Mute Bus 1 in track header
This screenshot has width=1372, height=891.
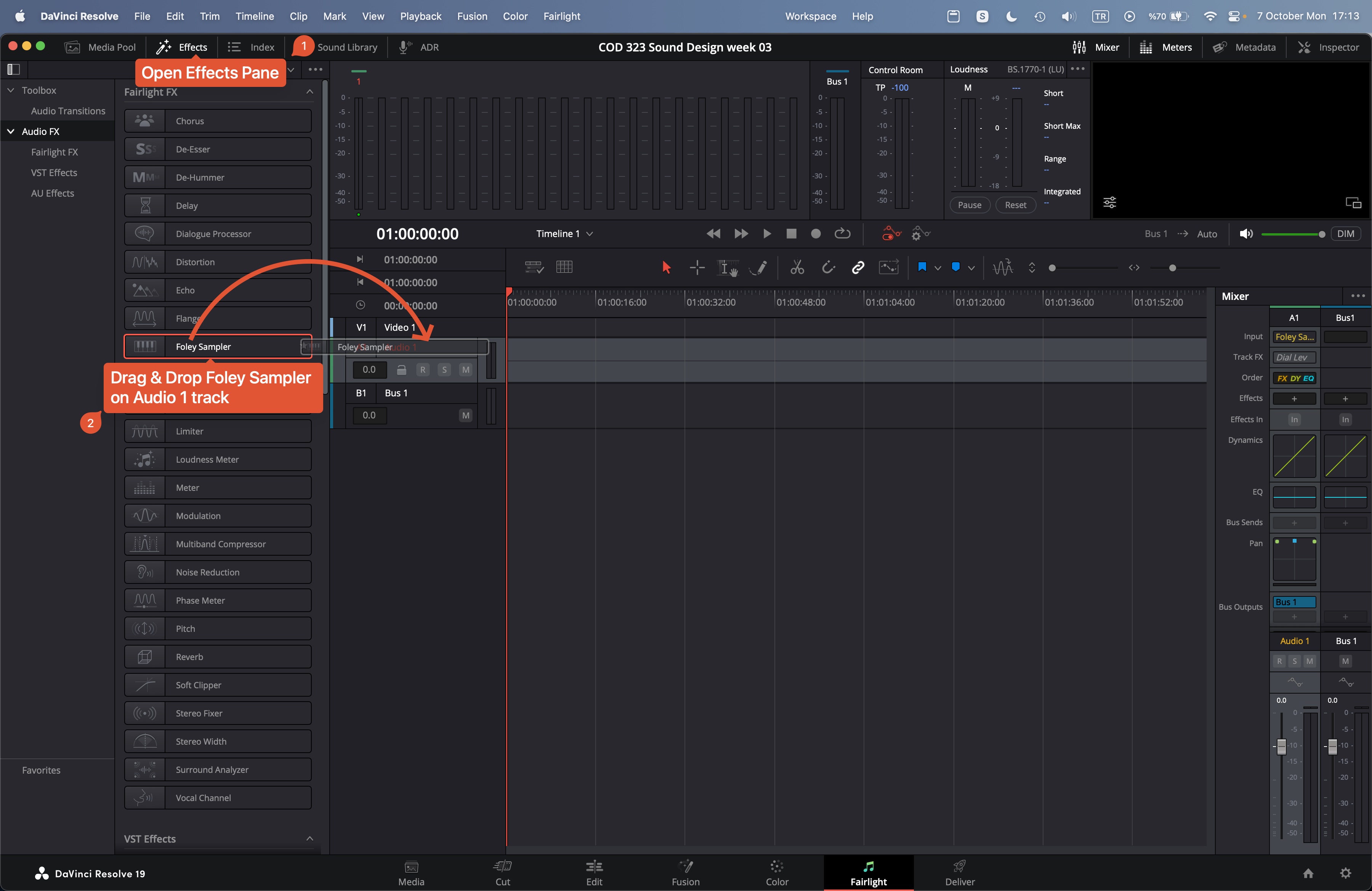click(x=465, y=415)
